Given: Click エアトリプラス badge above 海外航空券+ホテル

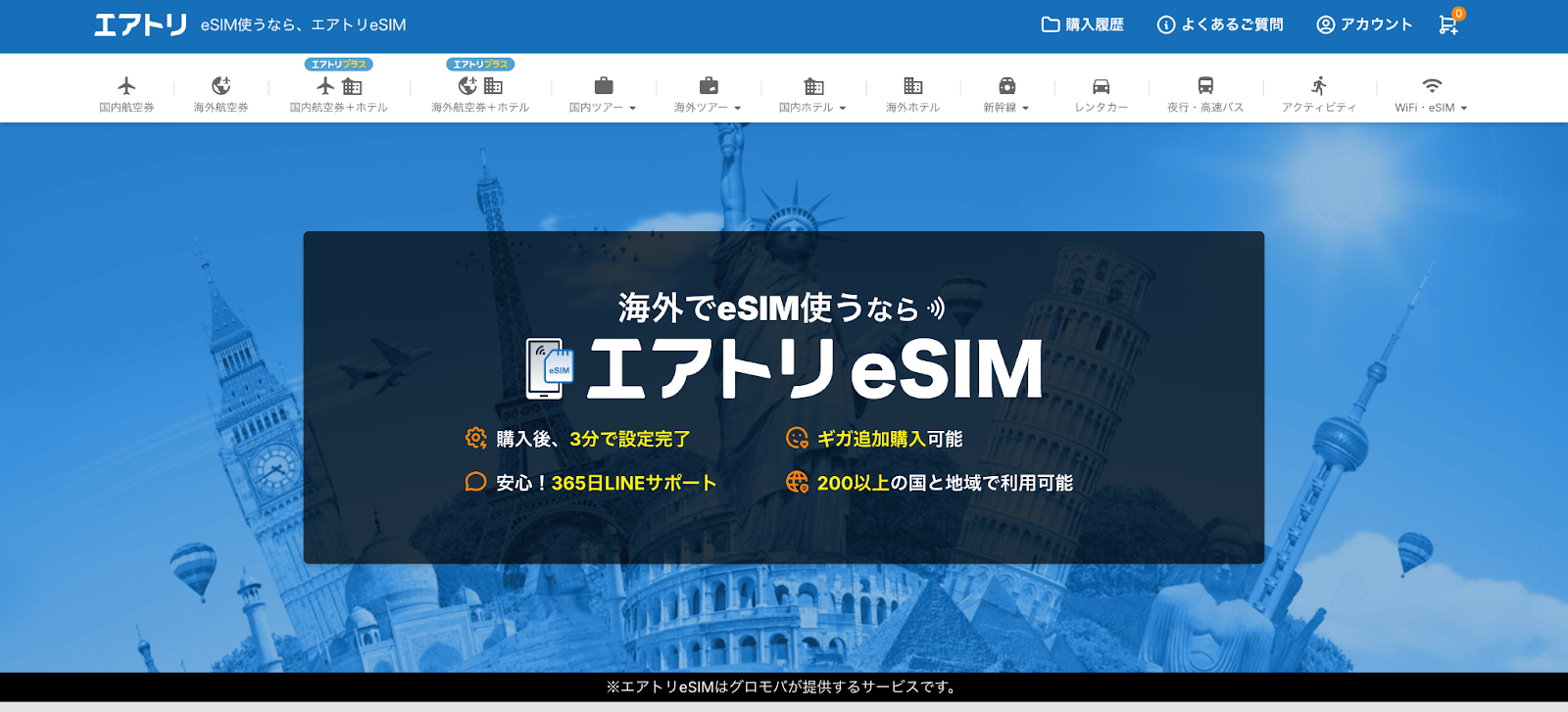Looking at the screenshot, I should (480, 64).
